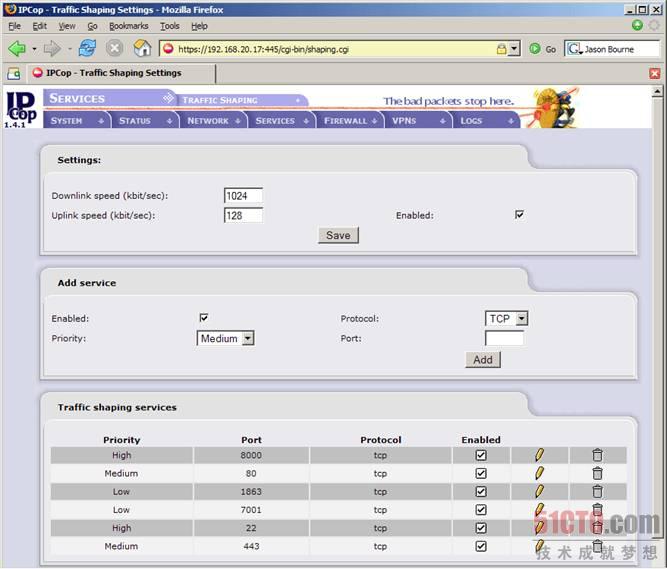Toggle the Enabled checkbox for port 7001
Image resolution: width=667 pixels, height=569 pixels.
click(481, 510)
